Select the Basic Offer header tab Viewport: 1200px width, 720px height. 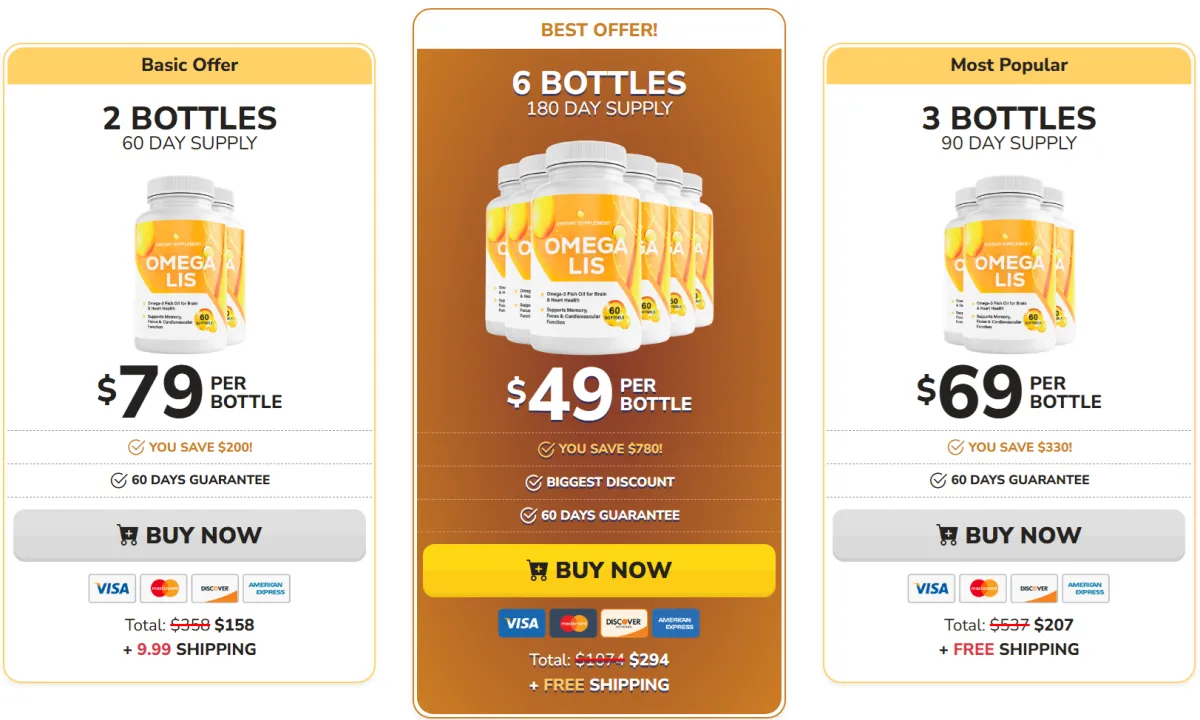[190, 65]
